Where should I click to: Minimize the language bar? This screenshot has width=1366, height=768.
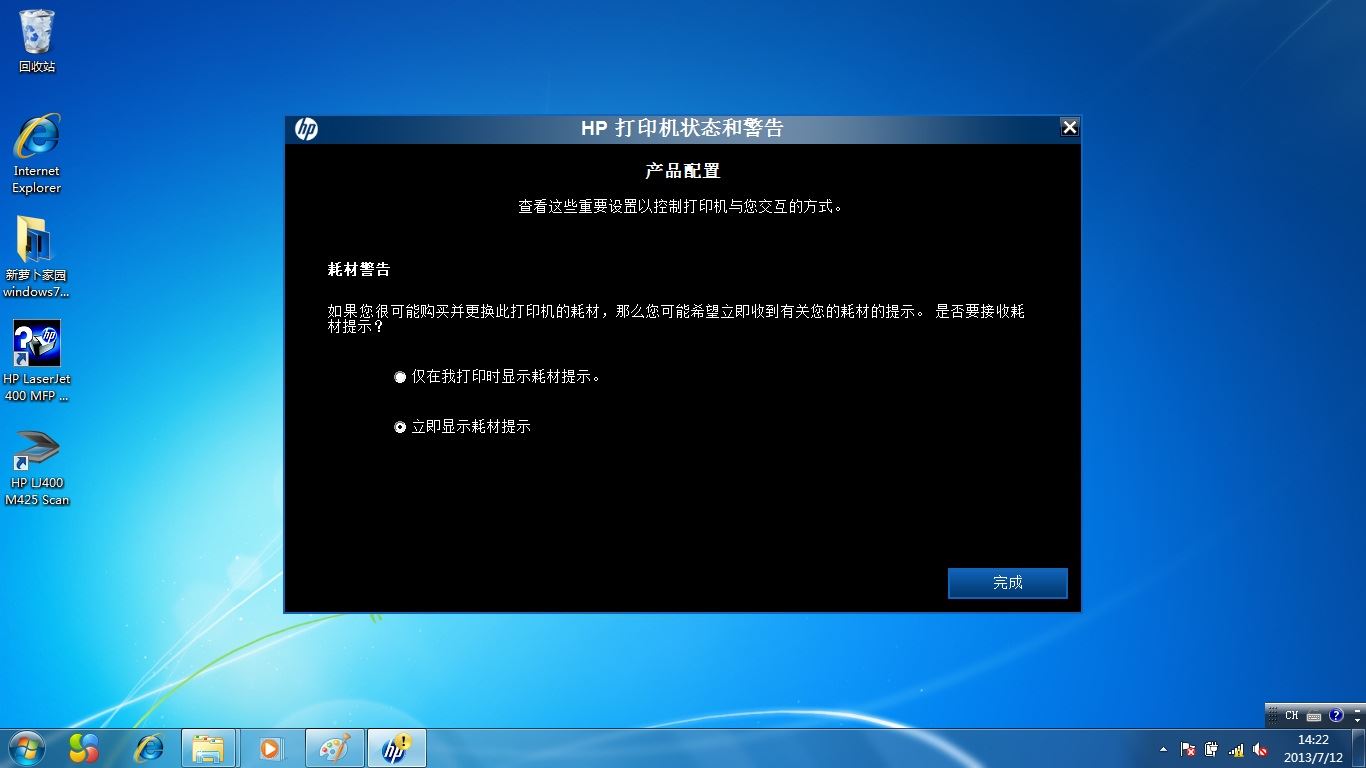(1357, 710)
